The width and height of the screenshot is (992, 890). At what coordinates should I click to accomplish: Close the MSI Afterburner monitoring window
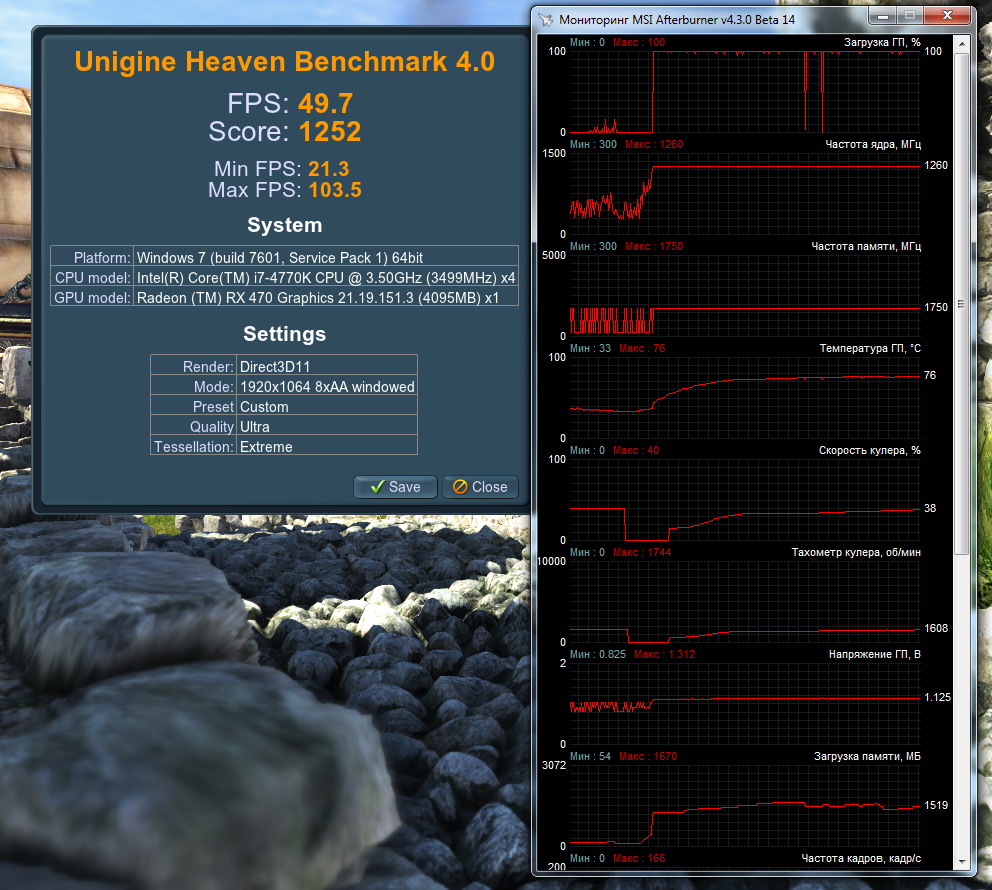947,15
